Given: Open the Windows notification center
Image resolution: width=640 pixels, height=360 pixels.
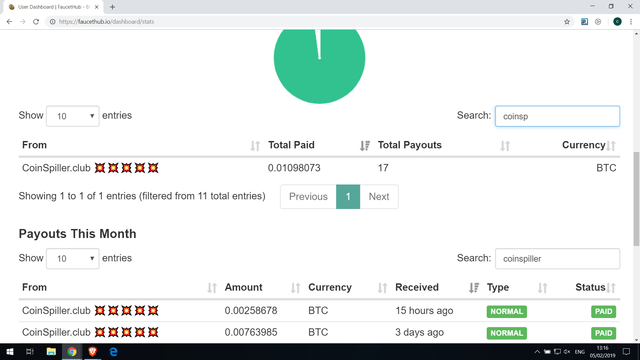Looking at the screenshot, I should point(627,352).
